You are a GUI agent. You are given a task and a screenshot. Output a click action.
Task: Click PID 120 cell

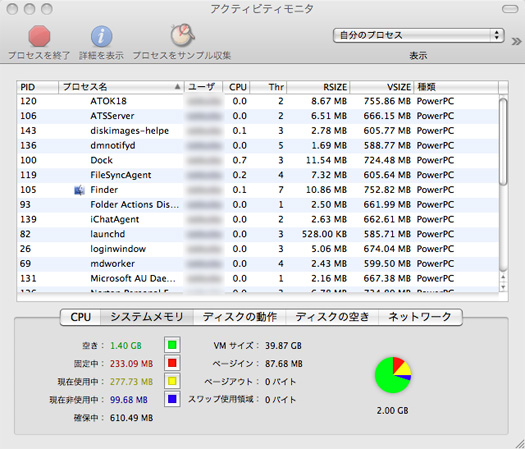[x=28, y=101]
